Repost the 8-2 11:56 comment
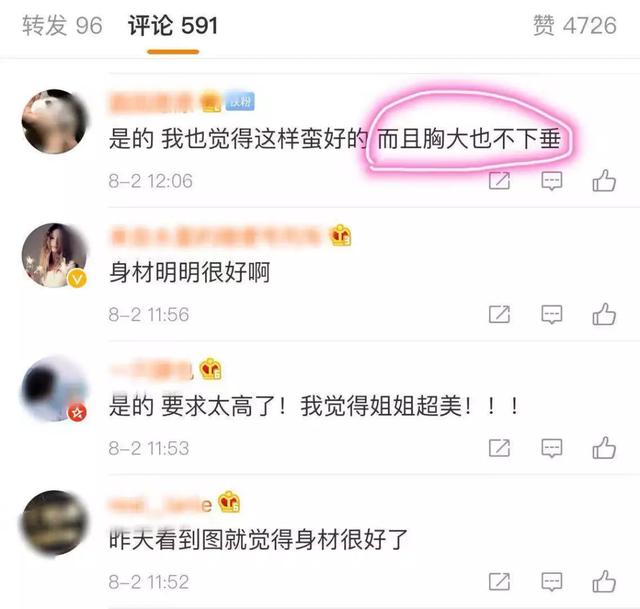The width and height of the screenshot is (640, 609). (x=500, y=314)
